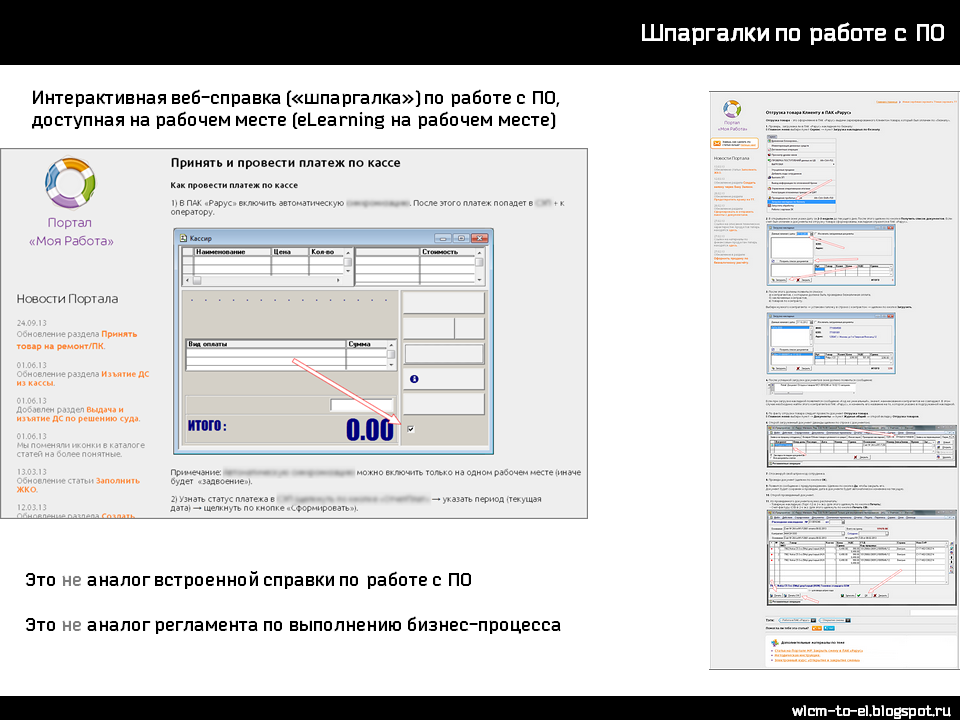Click the Portal «Моя Работа» lifebuoy logo
This screenshot has height=720, width=960.
click(x=70, y=183)
